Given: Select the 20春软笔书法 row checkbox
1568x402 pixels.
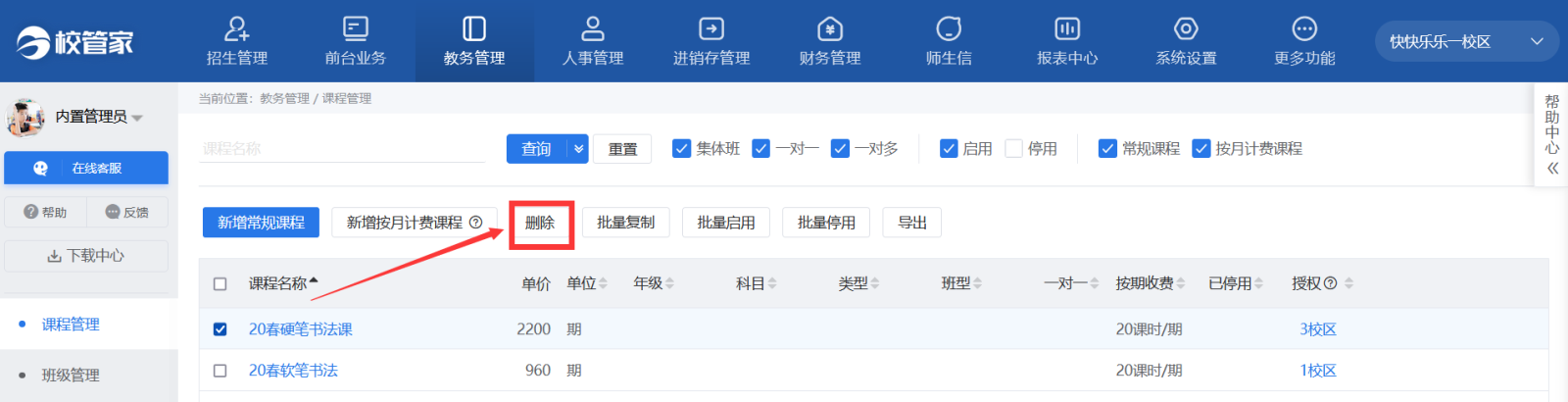Looking at the screenshot, I should pyautogui.click(x=220, y=371).
